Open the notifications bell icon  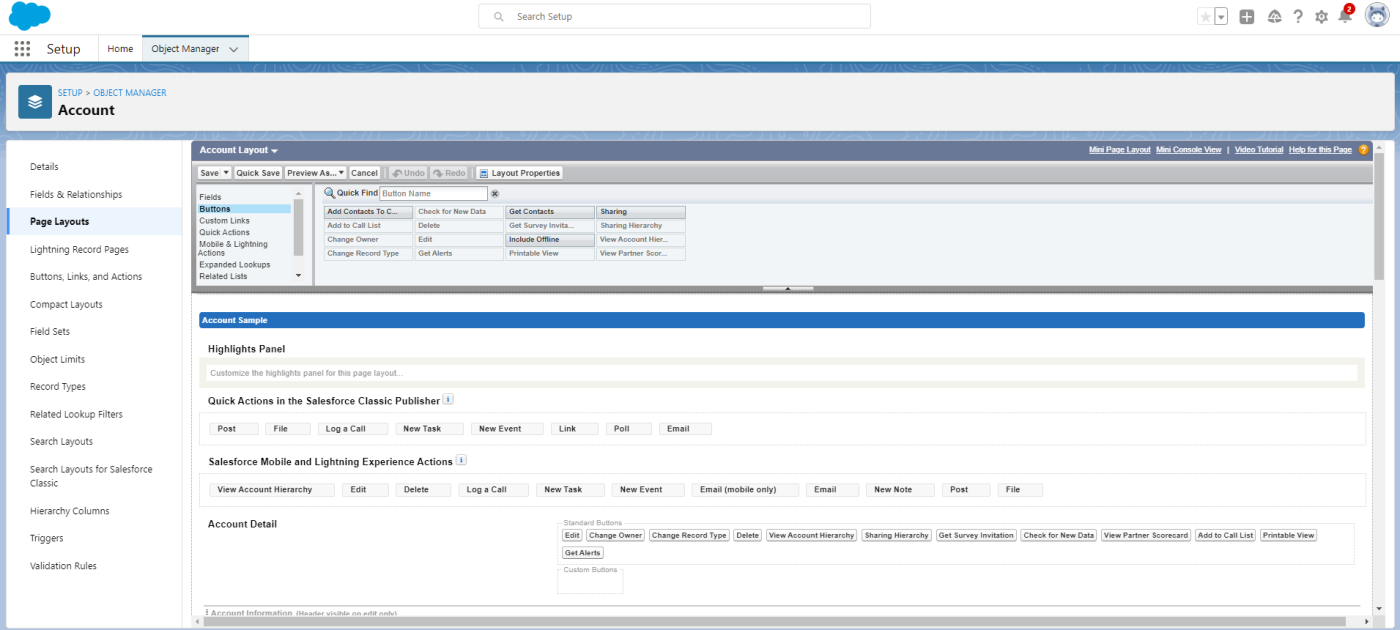(x=1345, y=16)
